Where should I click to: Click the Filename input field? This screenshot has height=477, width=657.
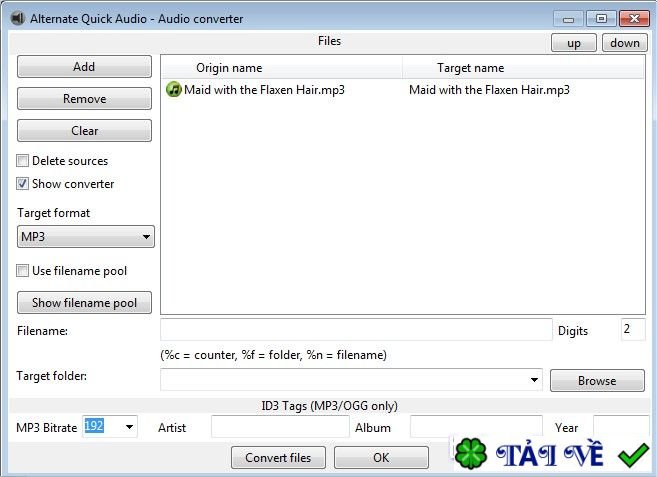(x=356, y=330)
